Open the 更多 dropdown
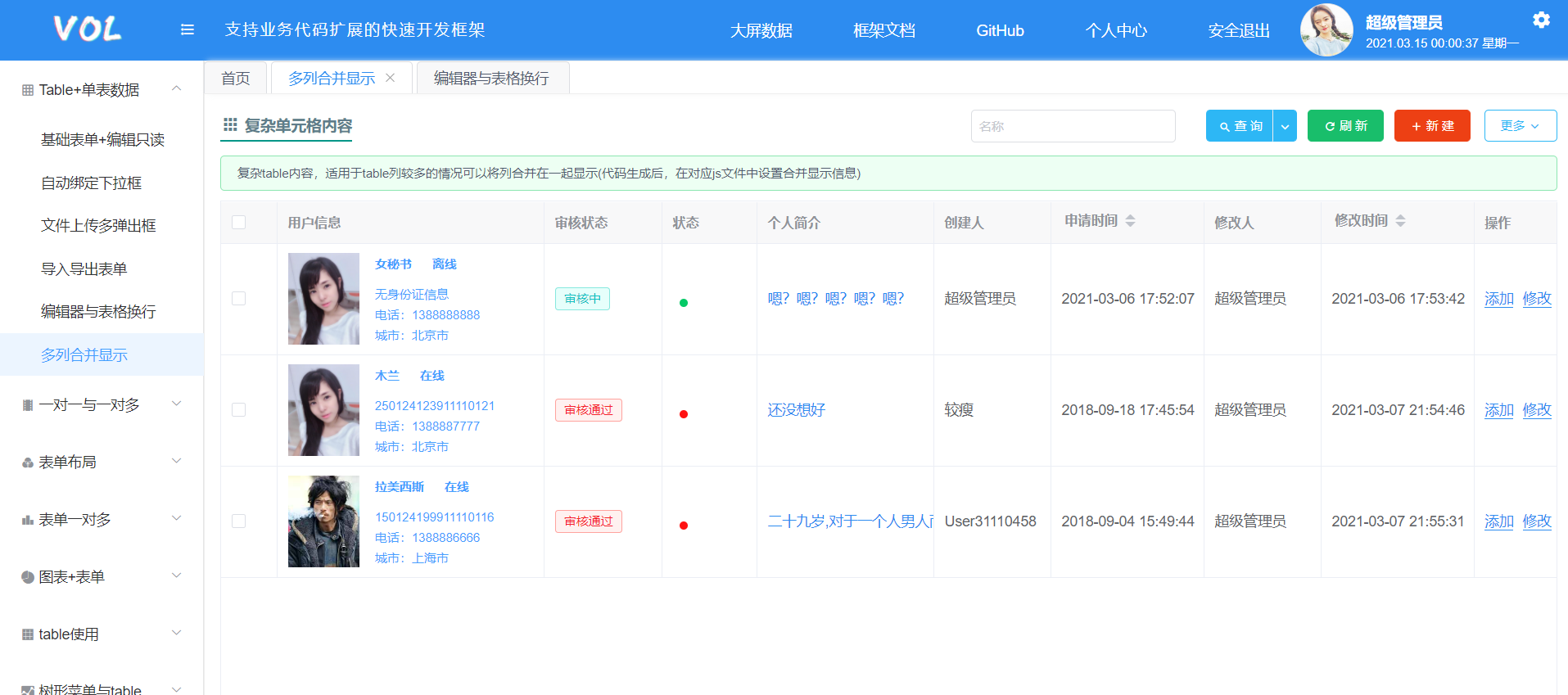Screen dimensions: 1568x695 [1520, 126]
